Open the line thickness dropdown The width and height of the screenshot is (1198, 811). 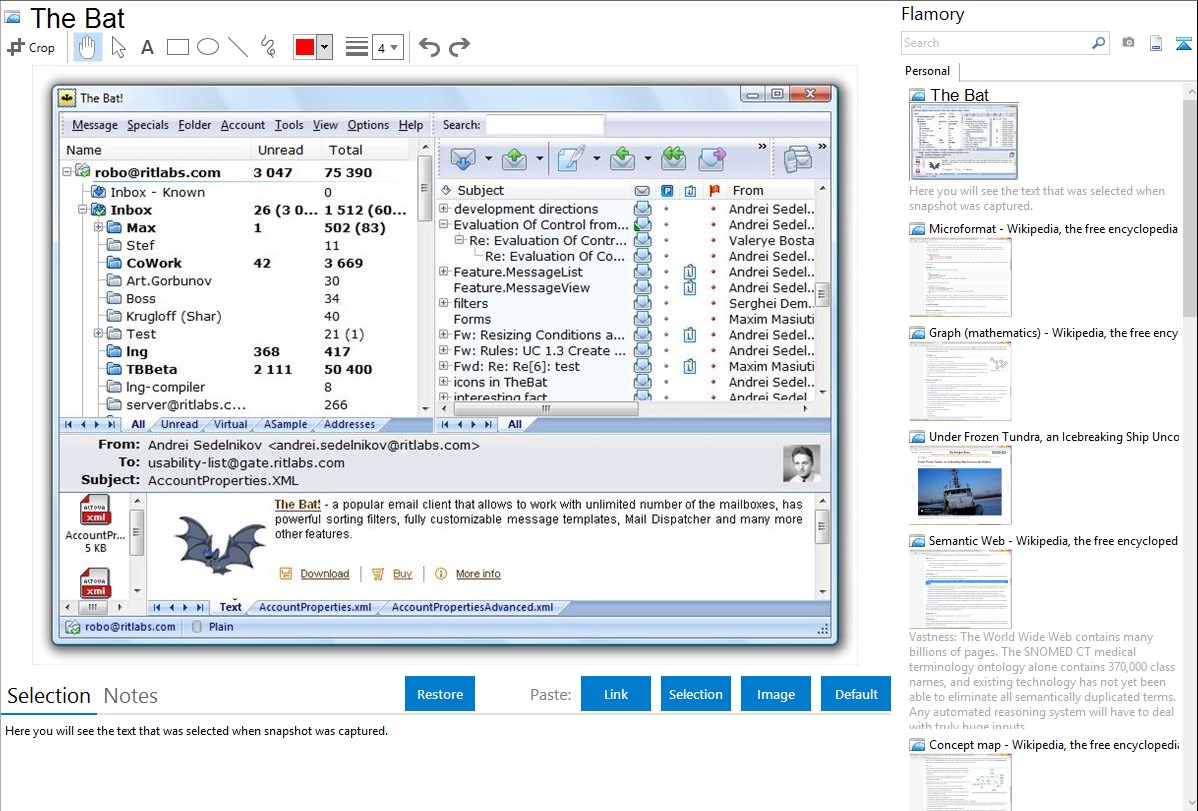(387, 47)
